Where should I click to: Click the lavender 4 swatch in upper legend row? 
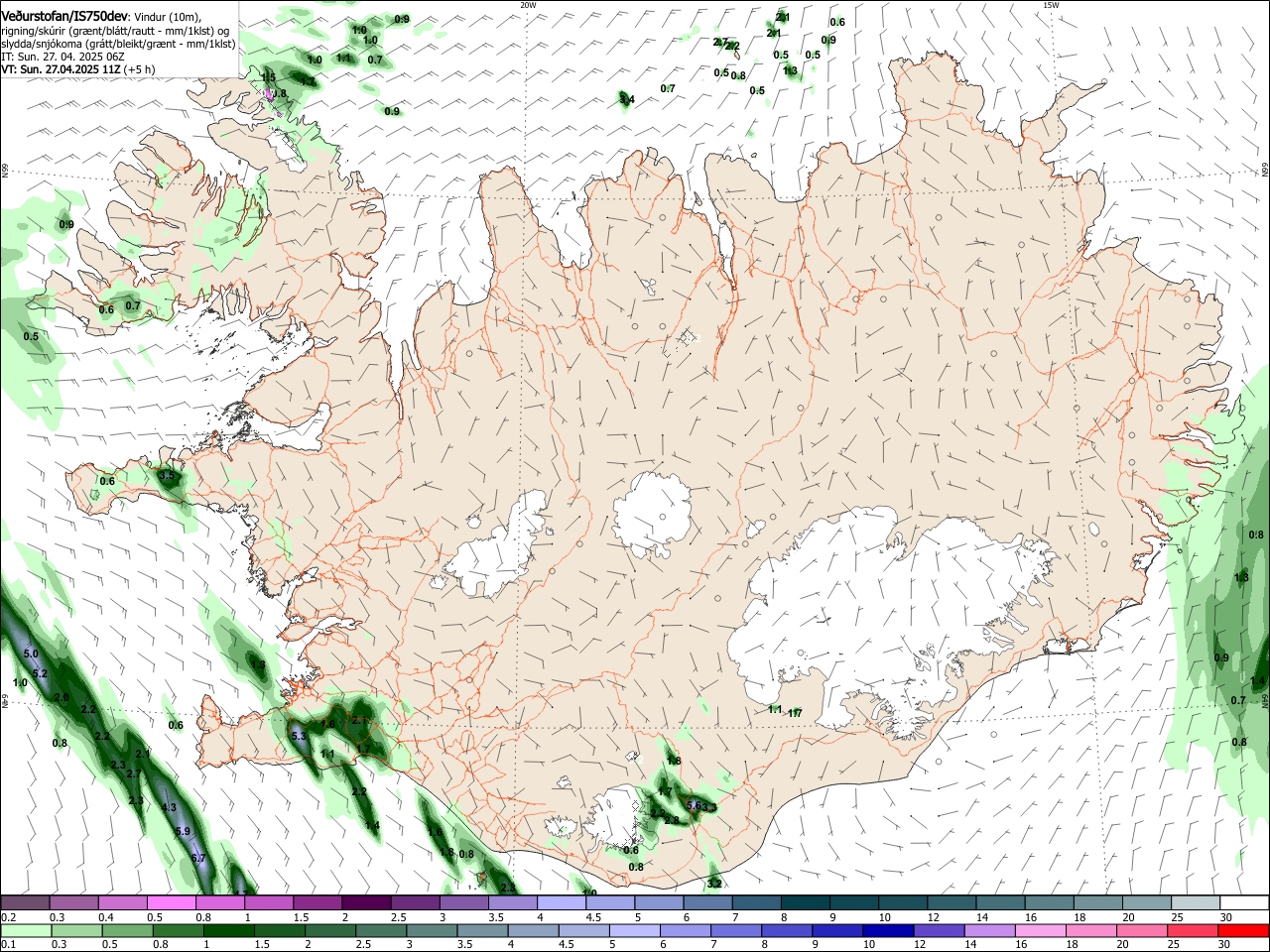[561, 903]
